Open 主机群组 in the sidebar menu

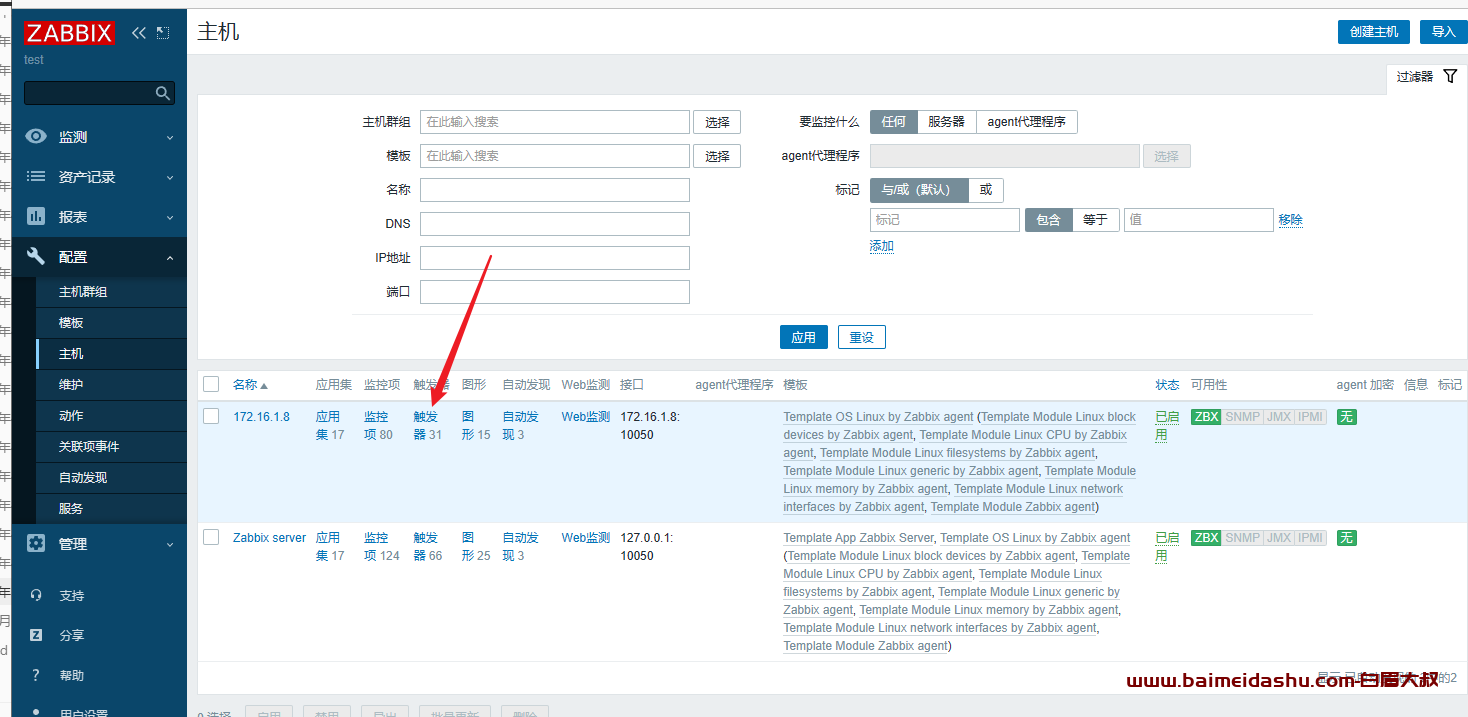tap(111, 292)
